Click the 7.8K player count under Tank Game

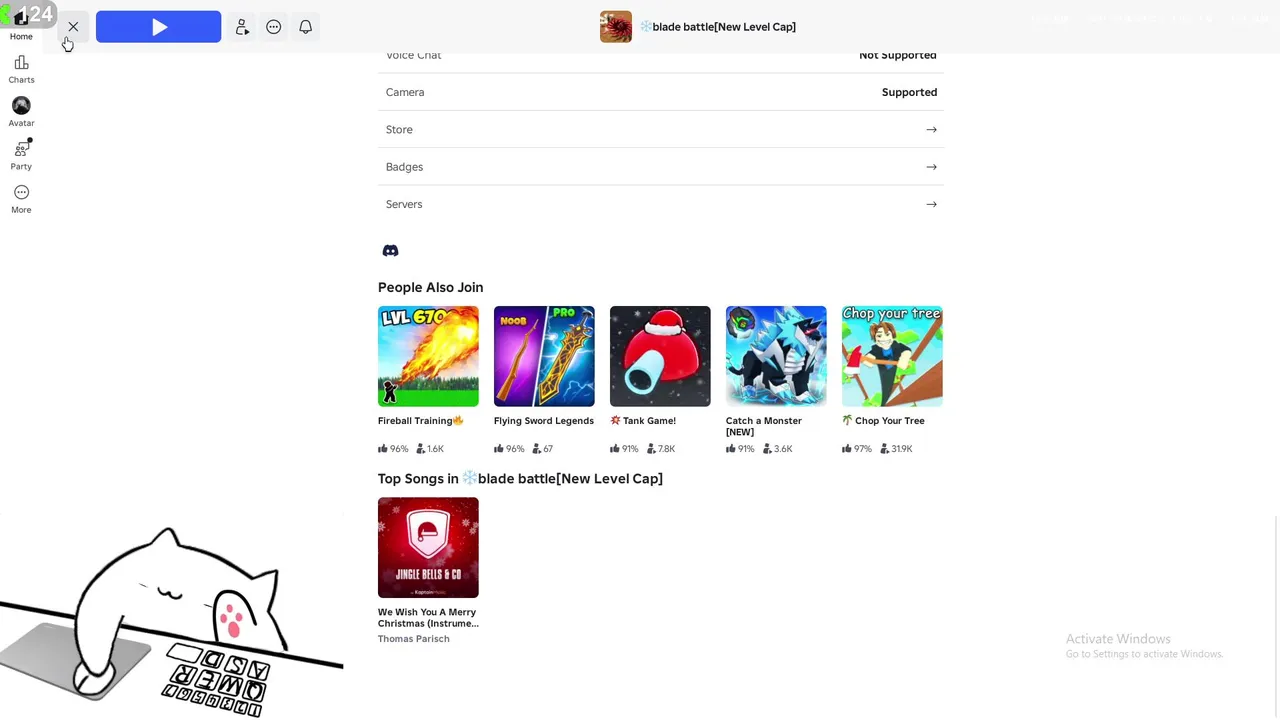662,449
